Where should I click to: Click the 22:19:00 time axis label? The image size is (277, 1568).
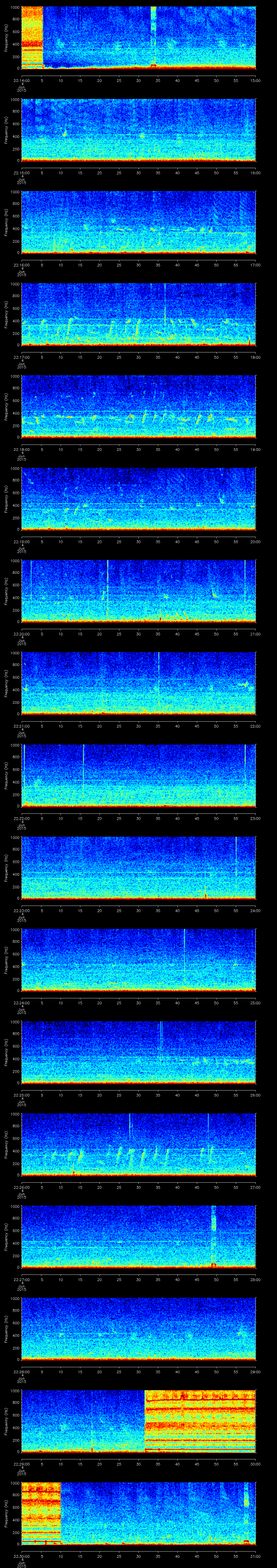(x=21, y=542)
